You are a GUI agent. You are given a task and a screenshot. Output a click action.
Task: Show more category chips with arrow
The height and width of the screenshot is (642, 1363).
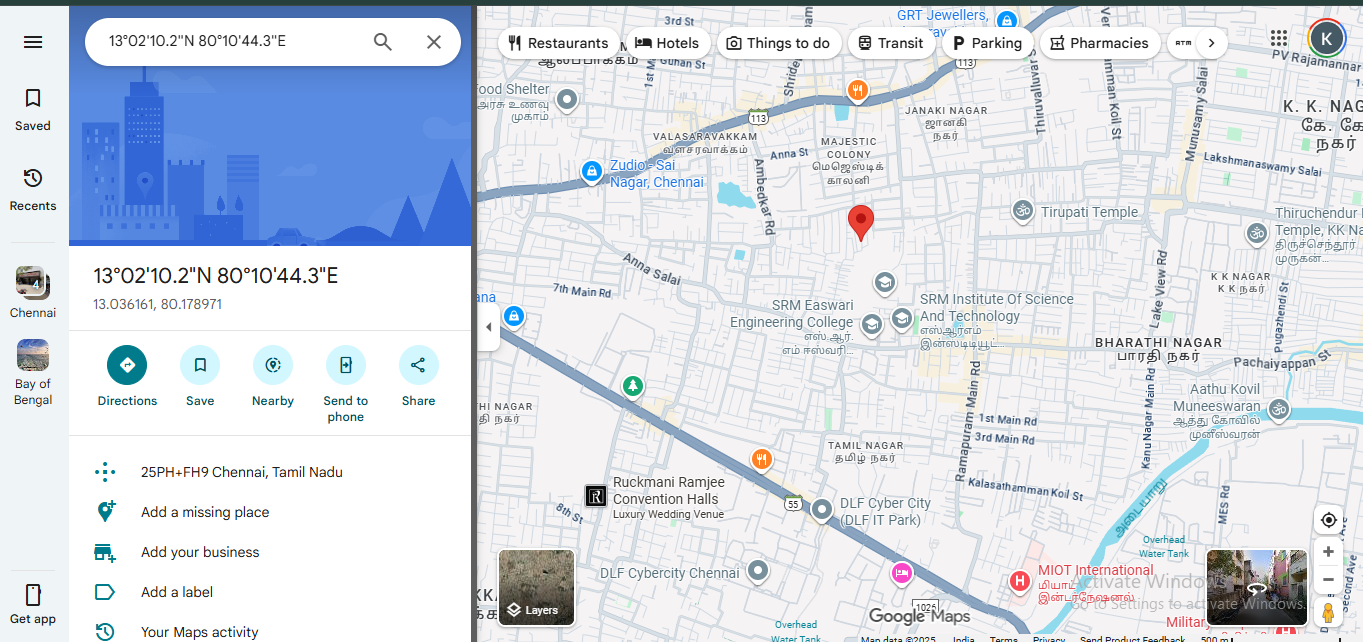click(1212, 43)
